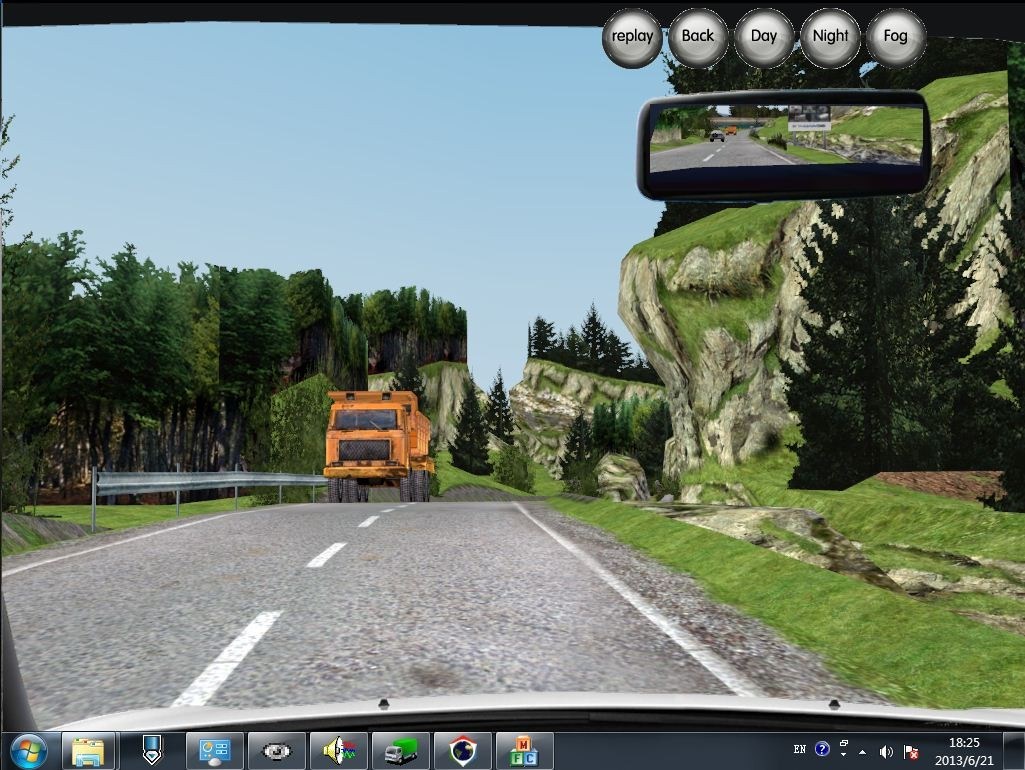The width and height of the screenshot is (1025, 770).
Task: Open the clock showing 18:25
Action: click(x=966, y=750)
